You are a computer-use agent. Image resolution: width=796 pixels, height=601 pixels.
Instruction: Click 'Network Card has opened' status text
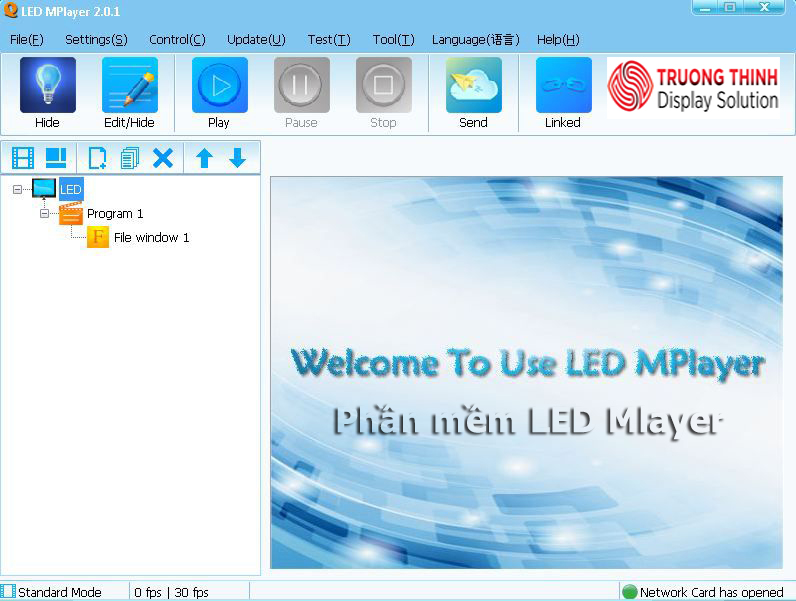[712, 592]
